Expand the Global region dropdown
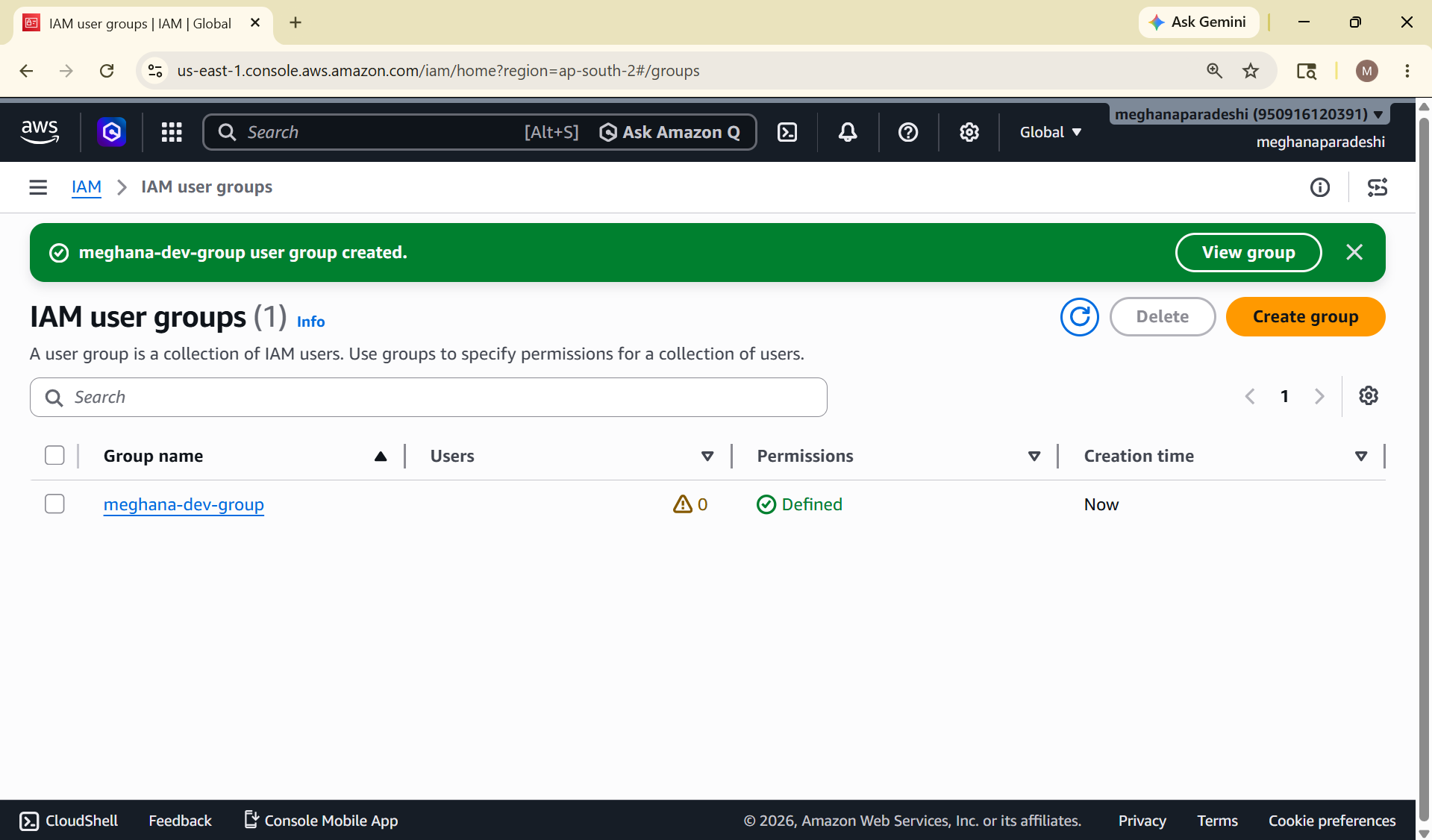Viewport: 1432px width, 840px height. (1051, 132)
